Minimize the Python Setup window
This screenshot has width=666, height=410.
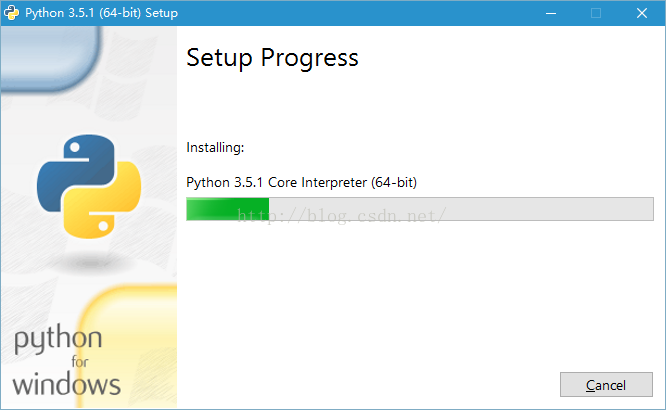click(551, 13)
